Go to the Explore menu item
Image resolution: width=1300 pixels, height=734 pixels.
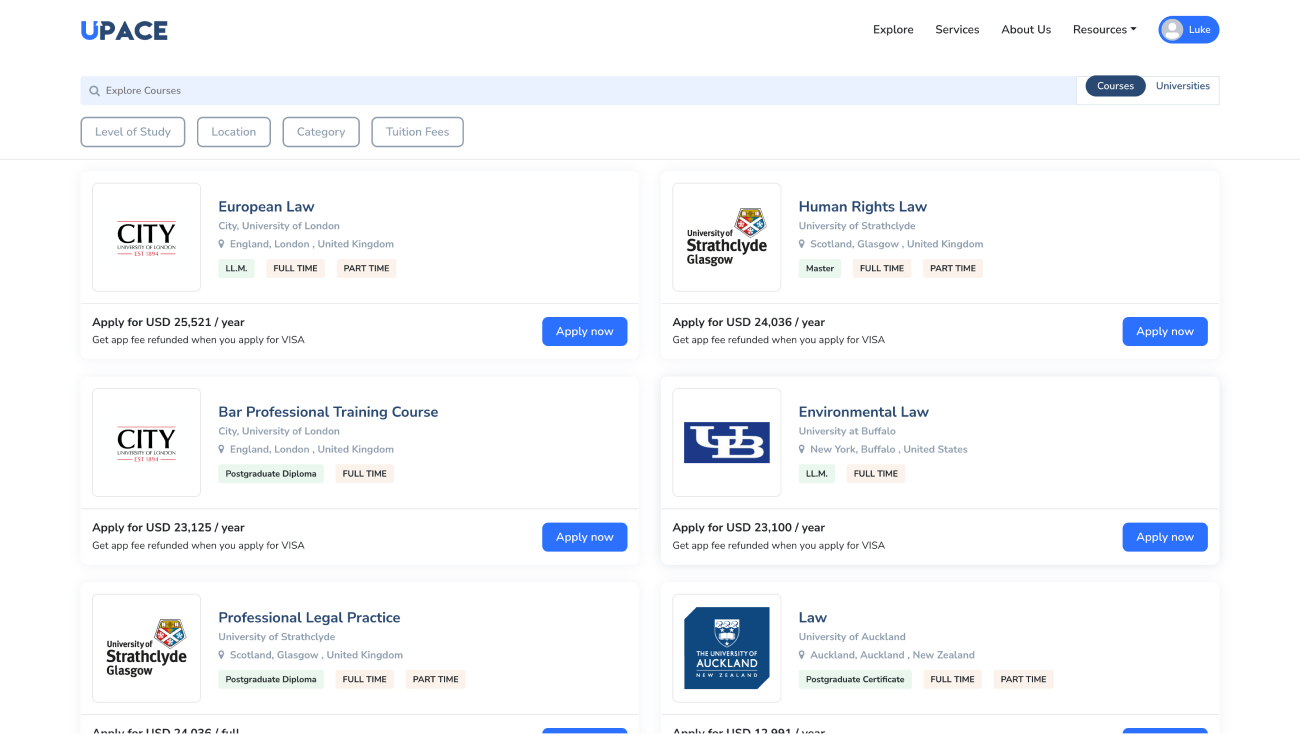(893, 30)
